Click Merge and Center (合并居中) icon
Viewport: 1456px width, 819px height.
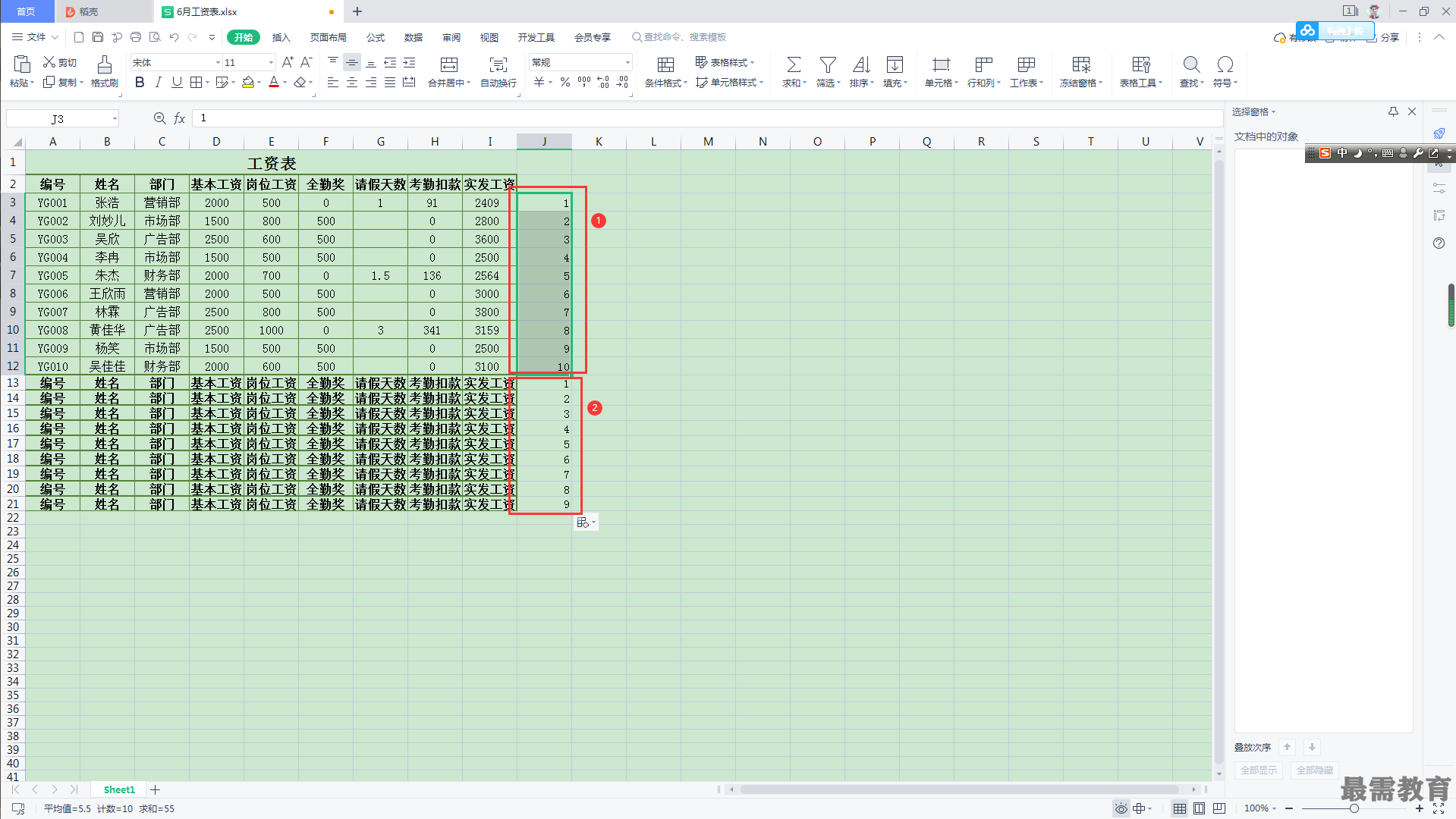click(449, 64)
